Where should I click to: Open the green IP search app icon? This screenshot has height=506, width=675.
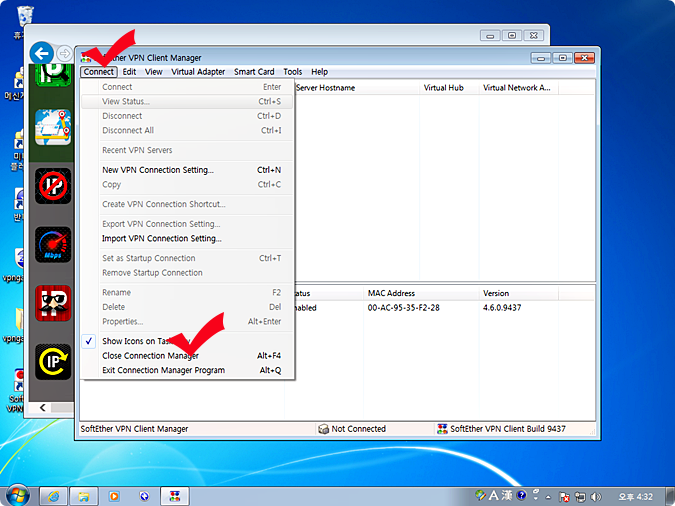(53, 75)
